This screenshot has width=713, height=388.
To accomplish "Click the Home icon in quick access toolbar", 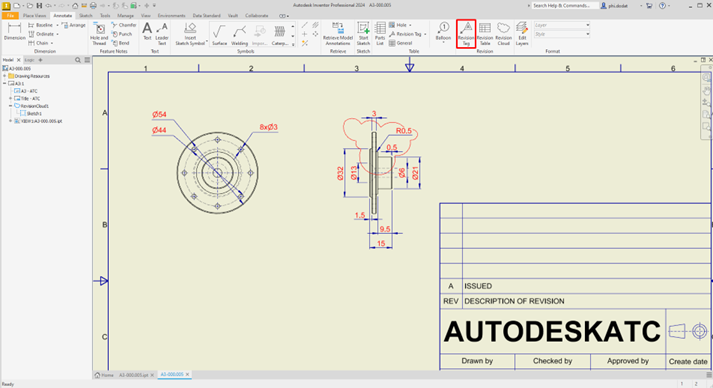I will pos(75,5).
